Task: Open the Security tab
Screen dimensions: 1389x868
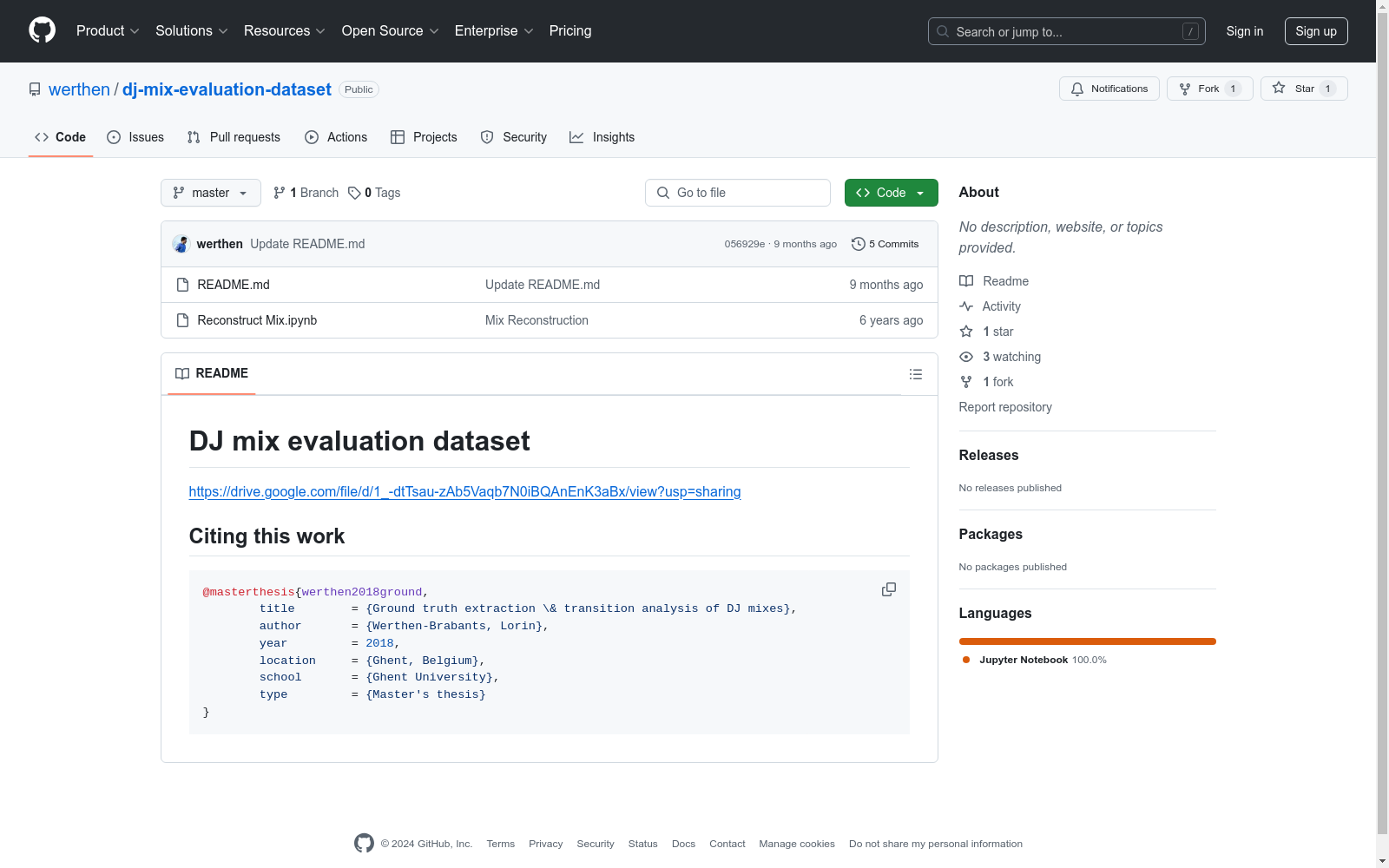Action: (514, 137)
